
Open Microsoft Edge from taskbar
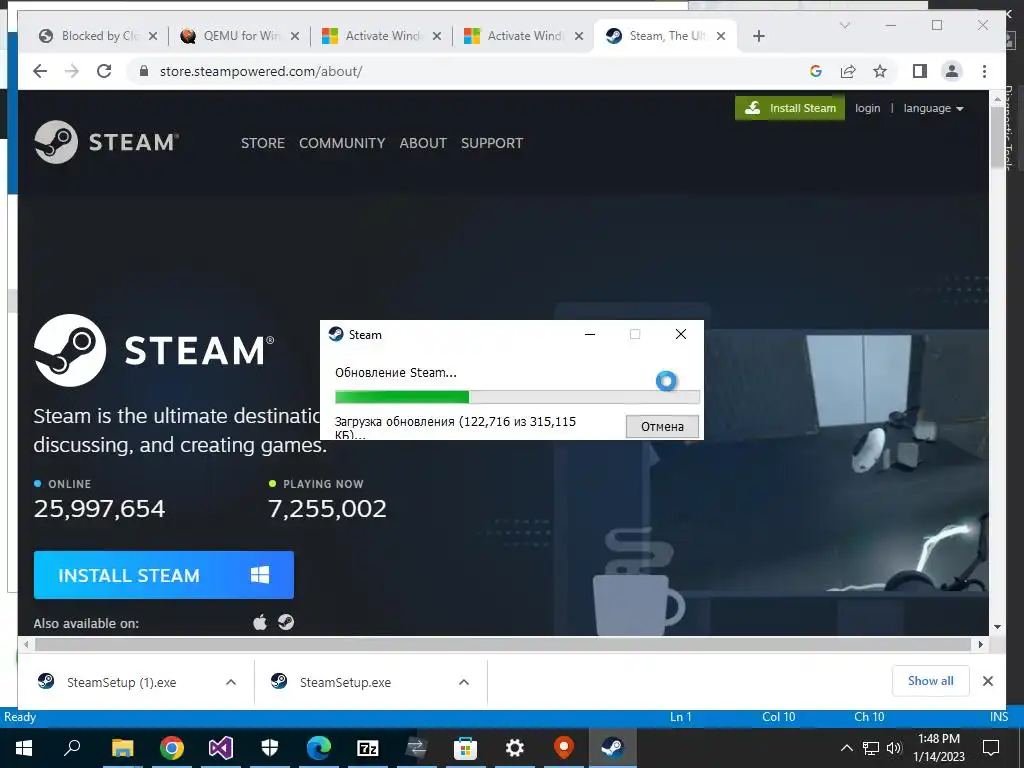point(319,748)
